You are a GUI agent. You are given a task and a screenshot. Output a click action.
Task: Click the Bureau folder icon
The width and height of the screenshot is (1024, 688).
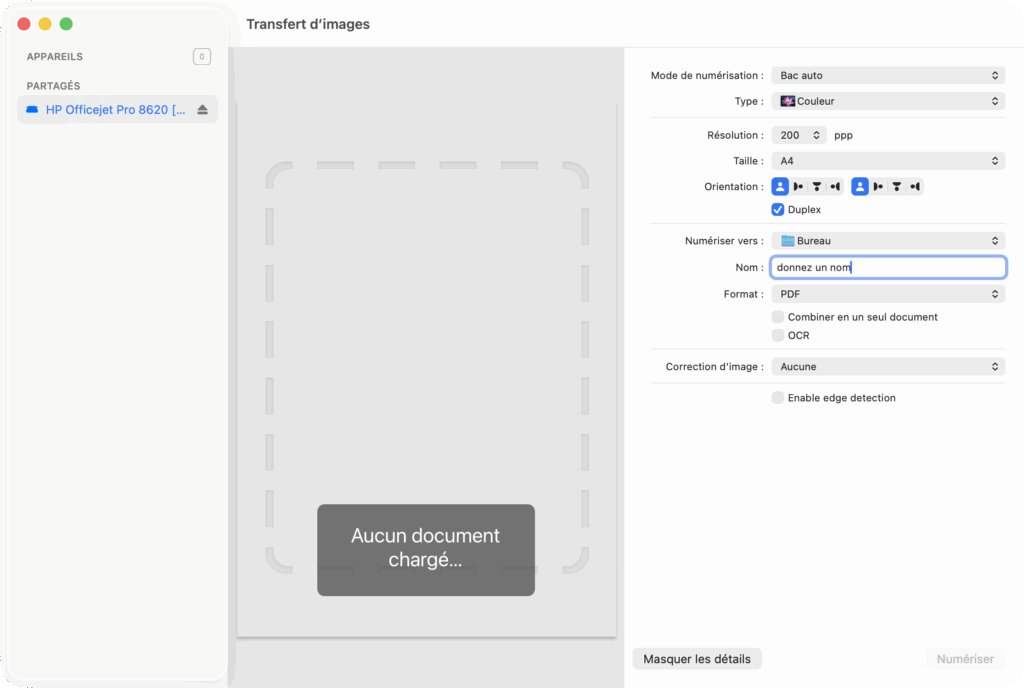(787, 241)
